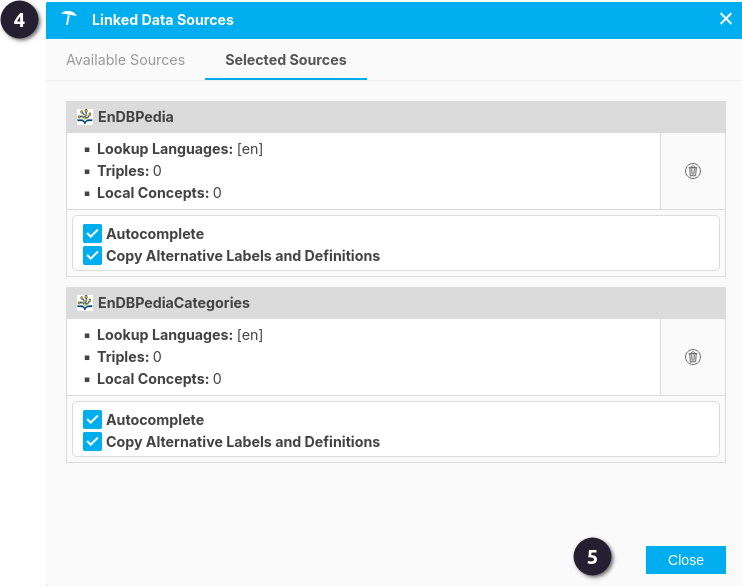Click the blue Close button
The image size is (742, 586).
click(686, 560)
